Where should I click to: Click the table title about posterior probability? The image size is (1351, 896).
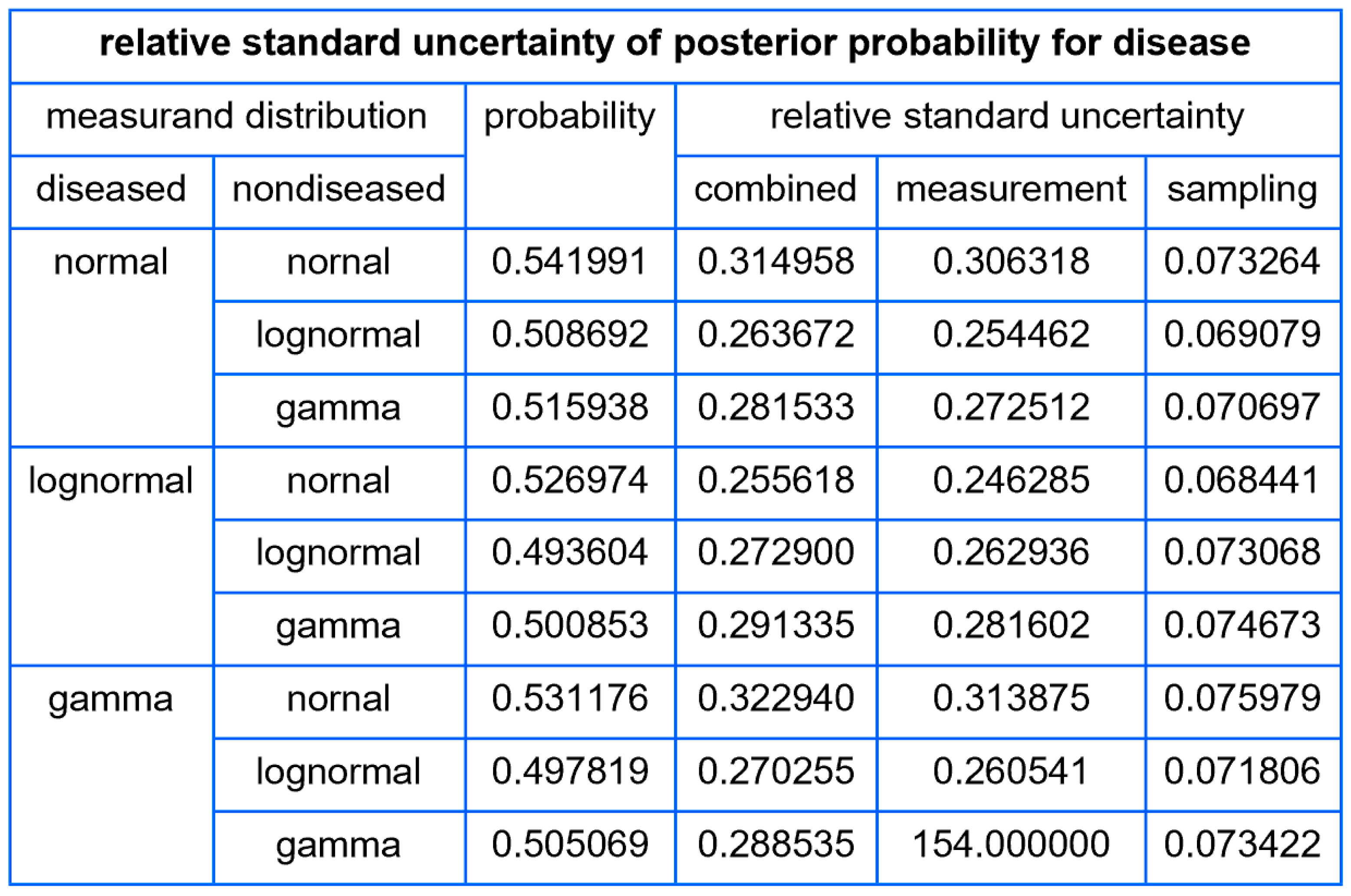click(x=674, y=43)
